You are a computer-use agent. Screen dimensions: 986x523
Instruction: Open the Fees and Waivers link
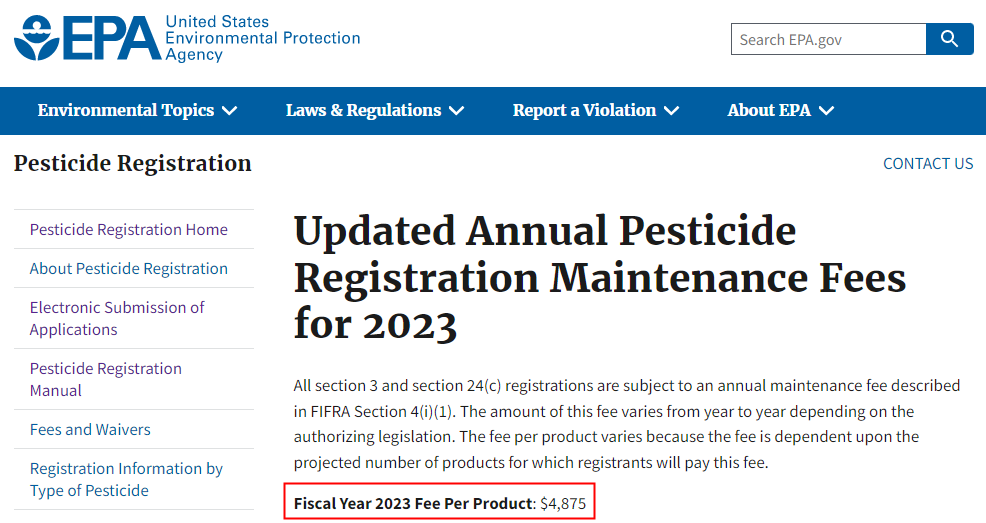point(90,429)
